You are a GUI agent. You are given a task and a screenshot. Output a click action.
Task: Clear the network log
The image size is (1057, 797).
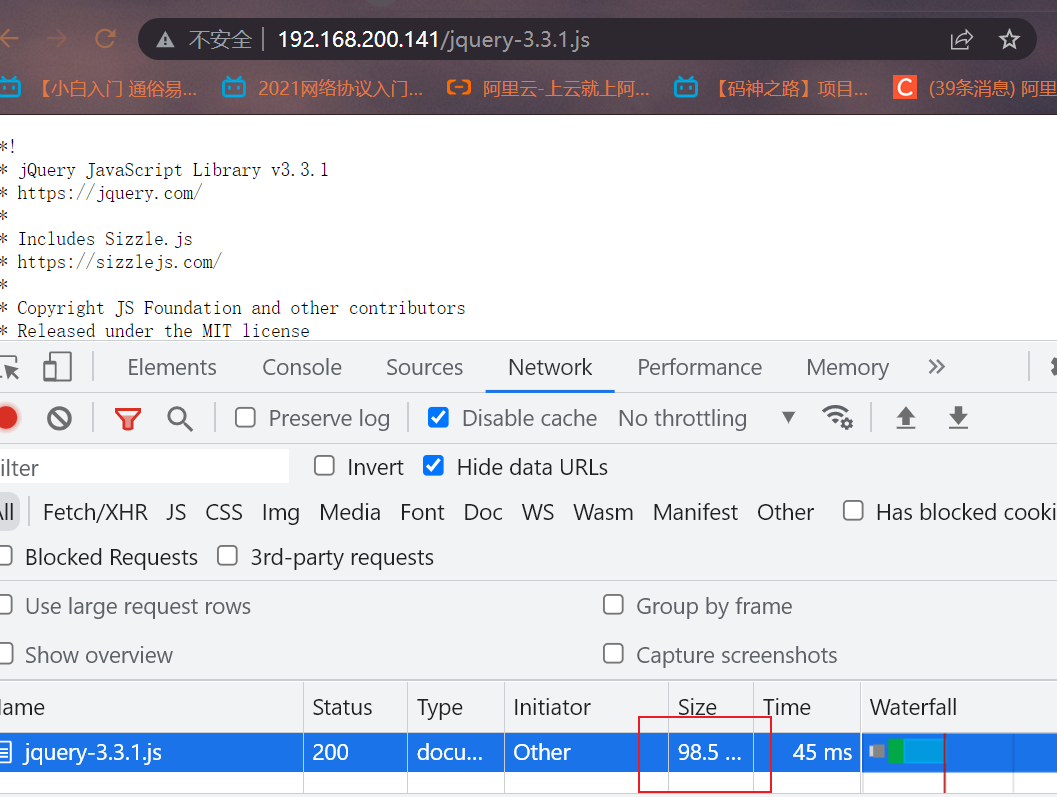[x=59, y=418]
